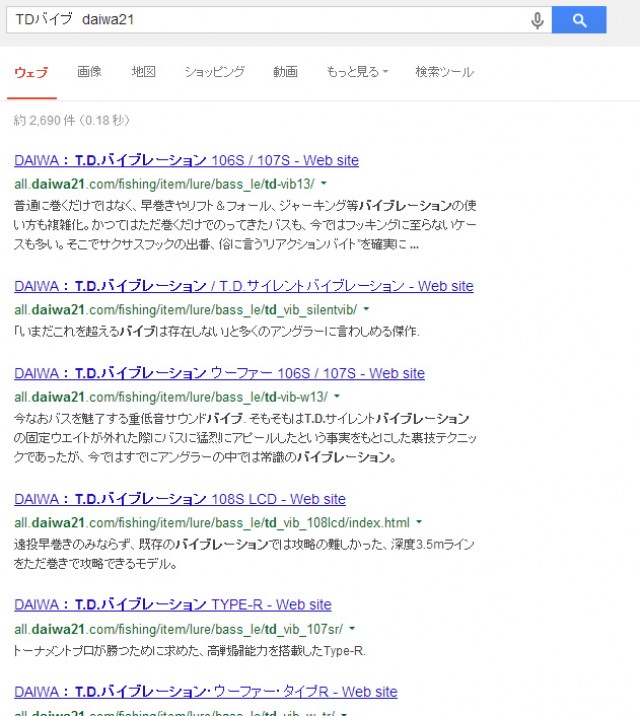Click the green URL ending td-vib13/

point(164,184)
